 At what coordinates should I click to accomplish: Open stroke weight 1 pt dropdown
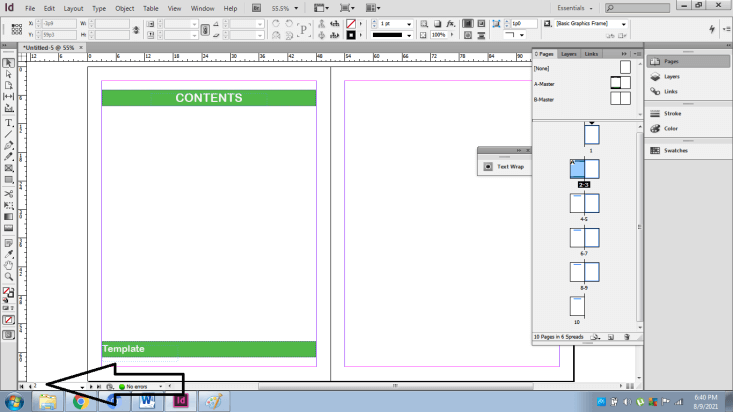(409, 24)
